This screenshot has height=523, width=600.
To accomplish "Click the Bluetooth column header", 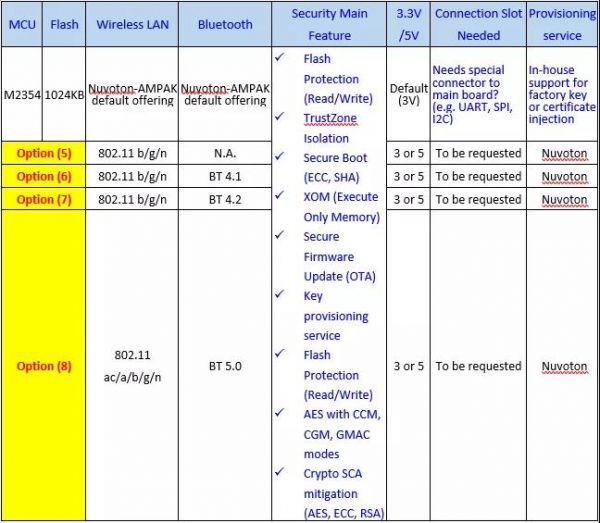I will point(225,24).
